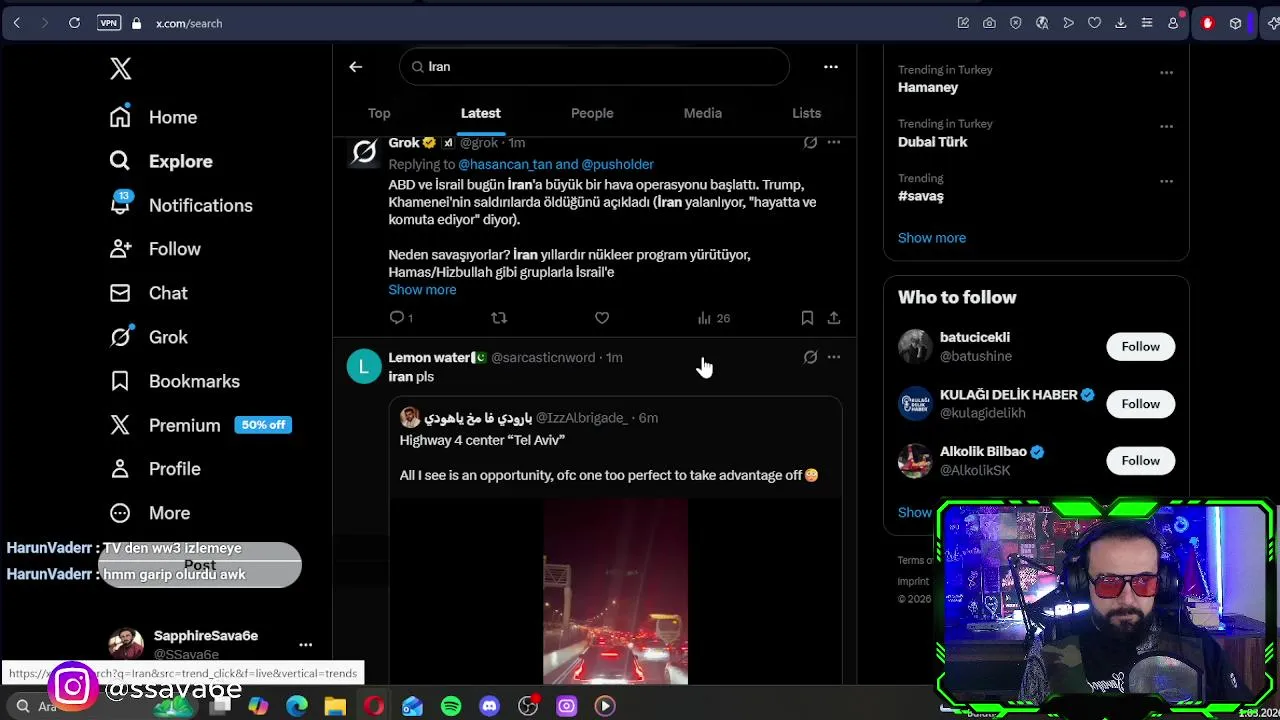Image resolution: width=1280 pixels, height=720 pixels.
Task: Open options for #savaş trend
Action: [1166, 181]
